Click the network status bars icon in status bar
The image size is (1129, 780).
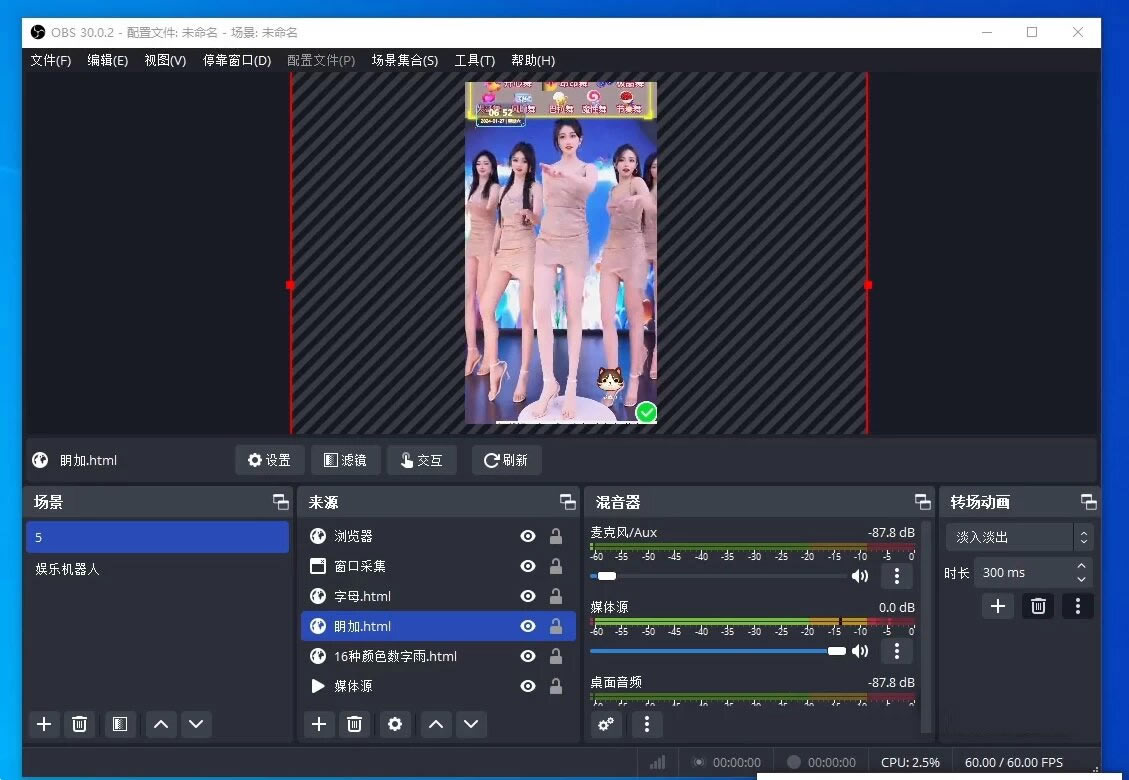[x=657, y=762]
